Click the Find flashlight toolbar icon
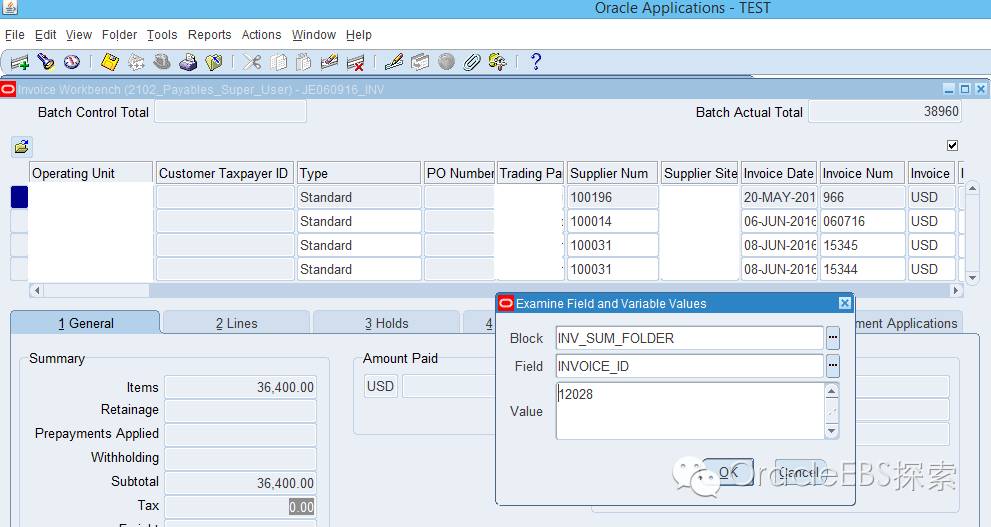 pyautogui.click(x=46, y=62)
